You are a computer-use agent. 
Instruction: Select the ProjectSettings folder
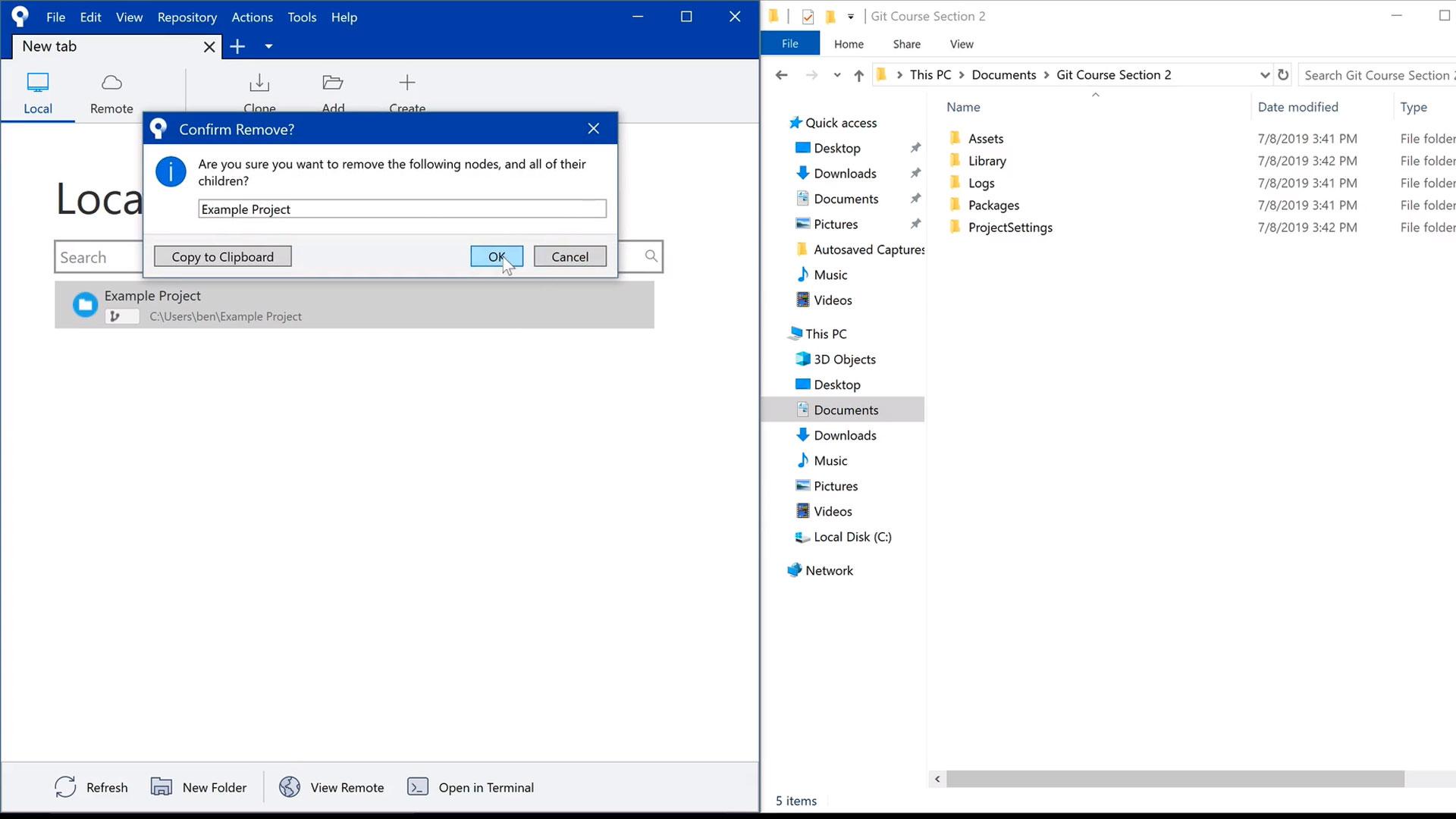[1010, 227]
